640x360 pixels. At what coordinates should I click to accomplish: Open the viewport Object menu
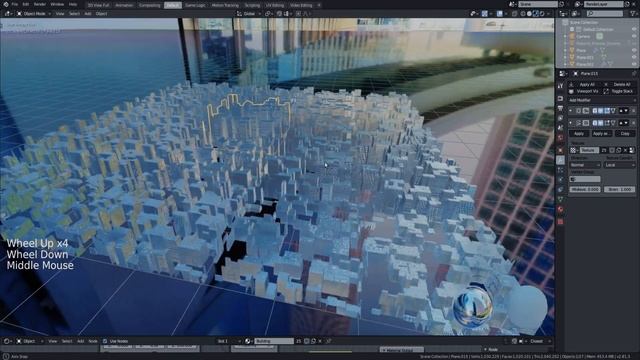coord(101,13)
